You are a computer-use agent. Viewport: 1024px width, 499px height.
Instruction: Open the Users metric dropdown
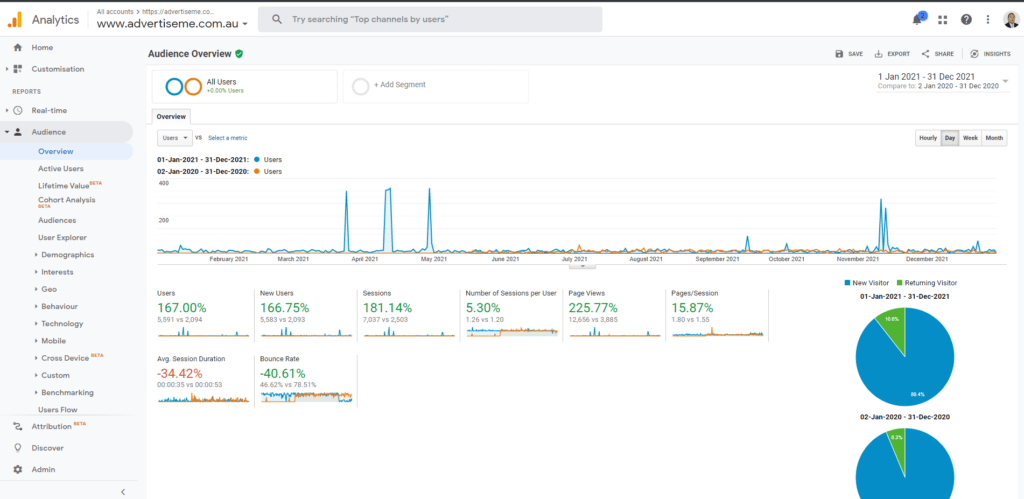(174, 138)
